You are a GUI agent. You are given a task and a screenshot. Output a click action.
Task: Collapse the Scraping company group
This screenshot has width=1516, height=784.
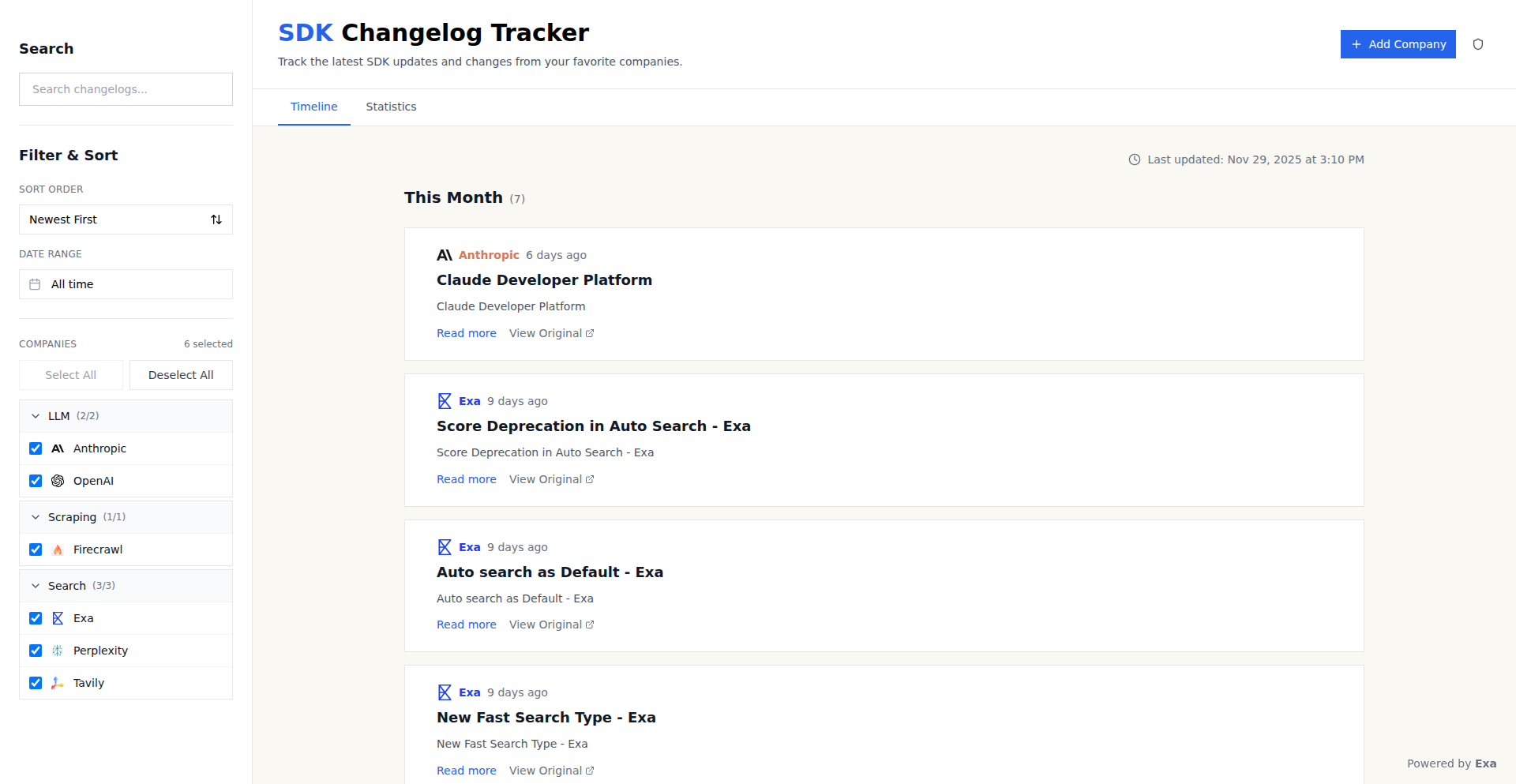[x=36, y=517]
